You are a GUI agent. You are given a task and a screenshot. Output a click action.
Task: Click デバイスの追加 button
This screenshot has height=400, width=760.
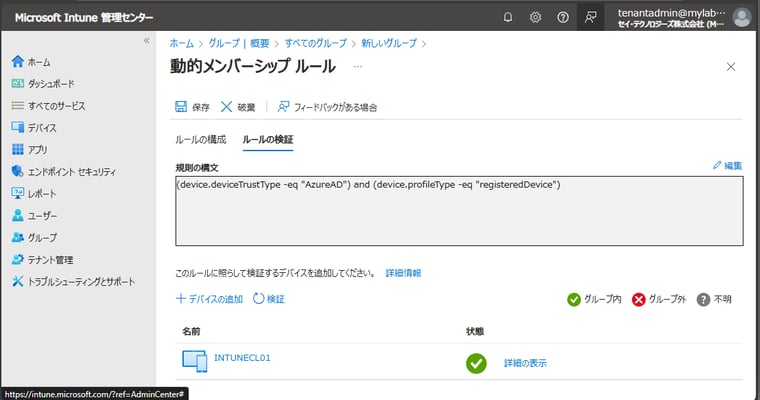209,299
